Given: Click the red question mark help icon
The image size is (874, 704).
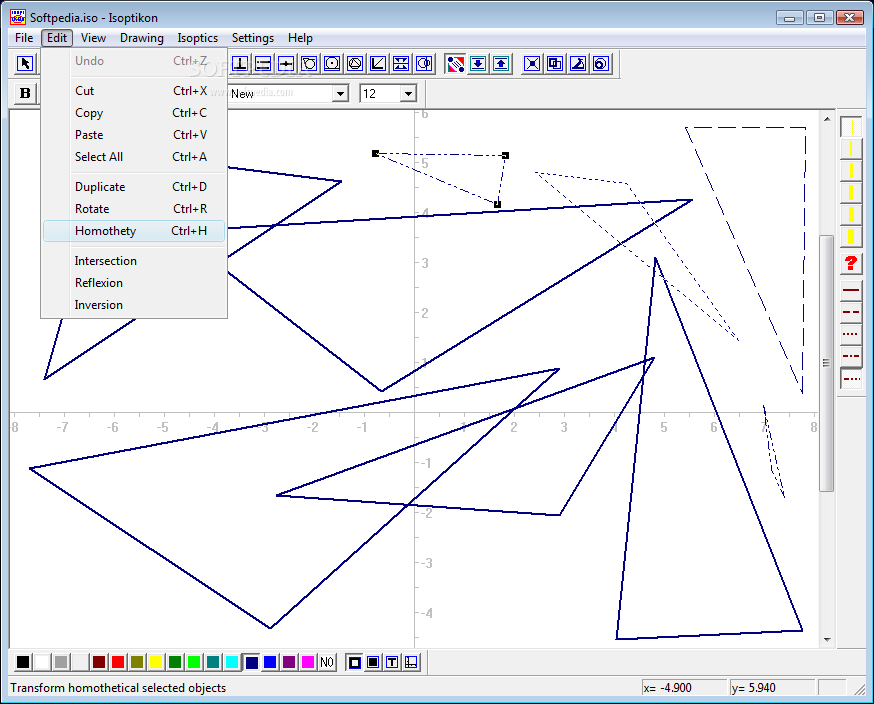Looking at the screenshot, I should point(851,263).
